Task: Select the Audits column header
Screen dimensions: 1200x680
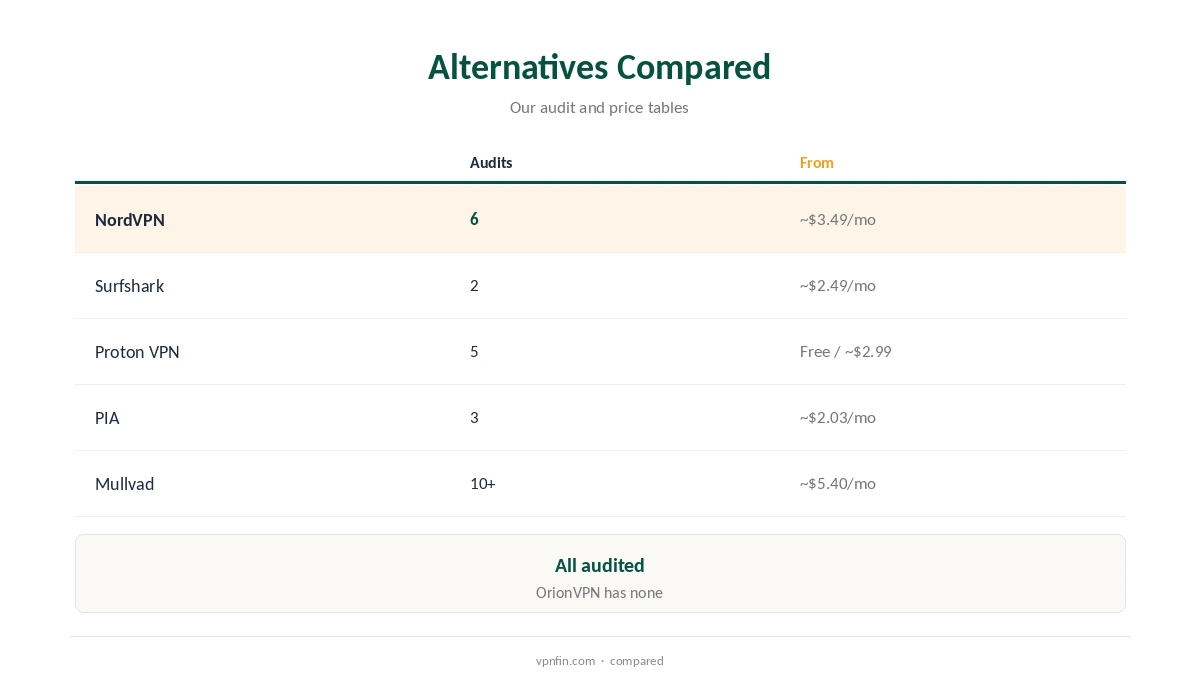Action: tap(491, 163)
